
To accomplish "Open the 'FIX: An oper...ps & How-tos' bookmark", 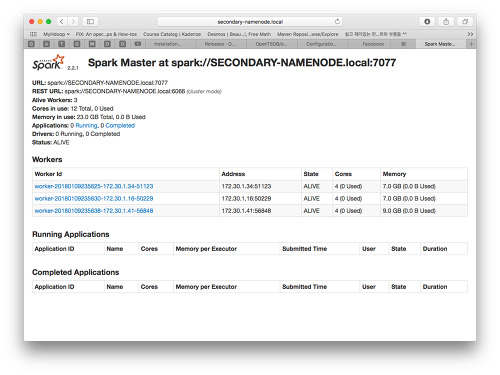I will 106,34.
